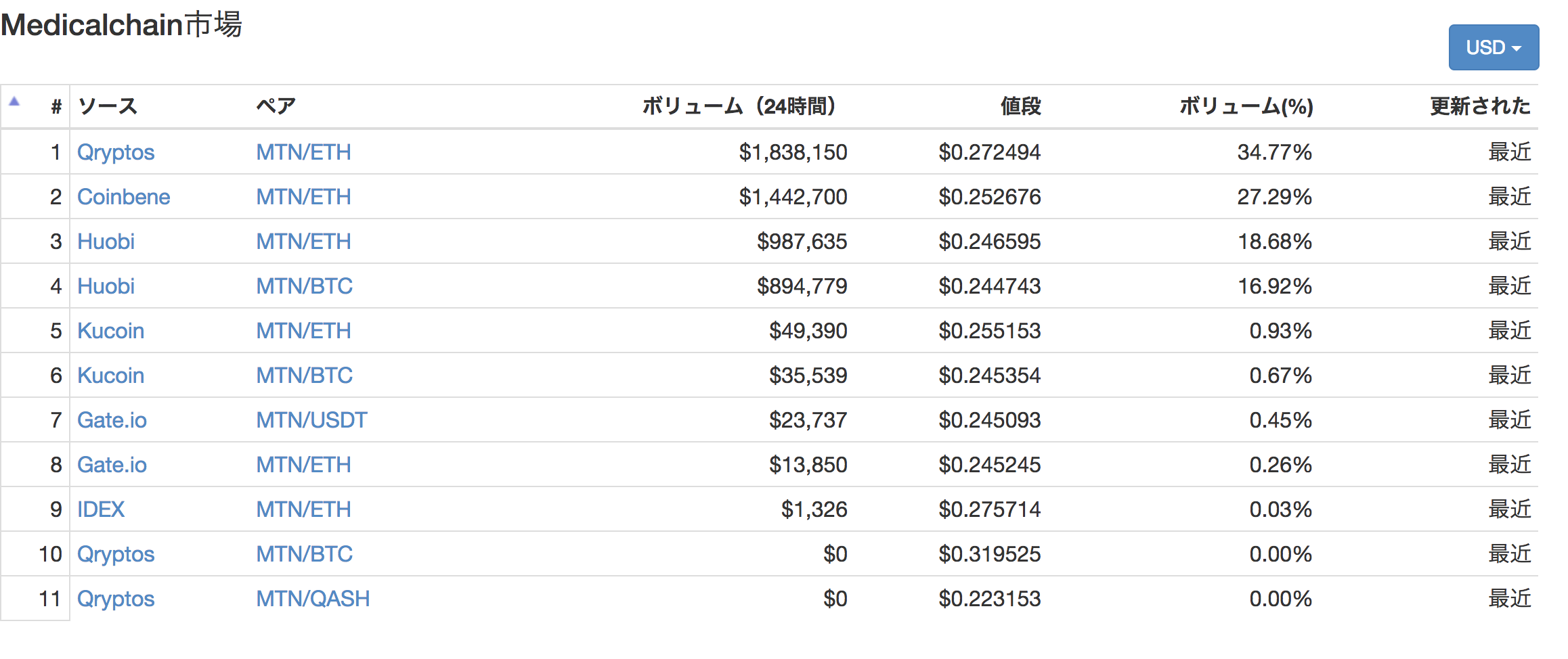Select volume share 0.67%
Viewport: 1568px width, 659px height.
(1281, 376)
